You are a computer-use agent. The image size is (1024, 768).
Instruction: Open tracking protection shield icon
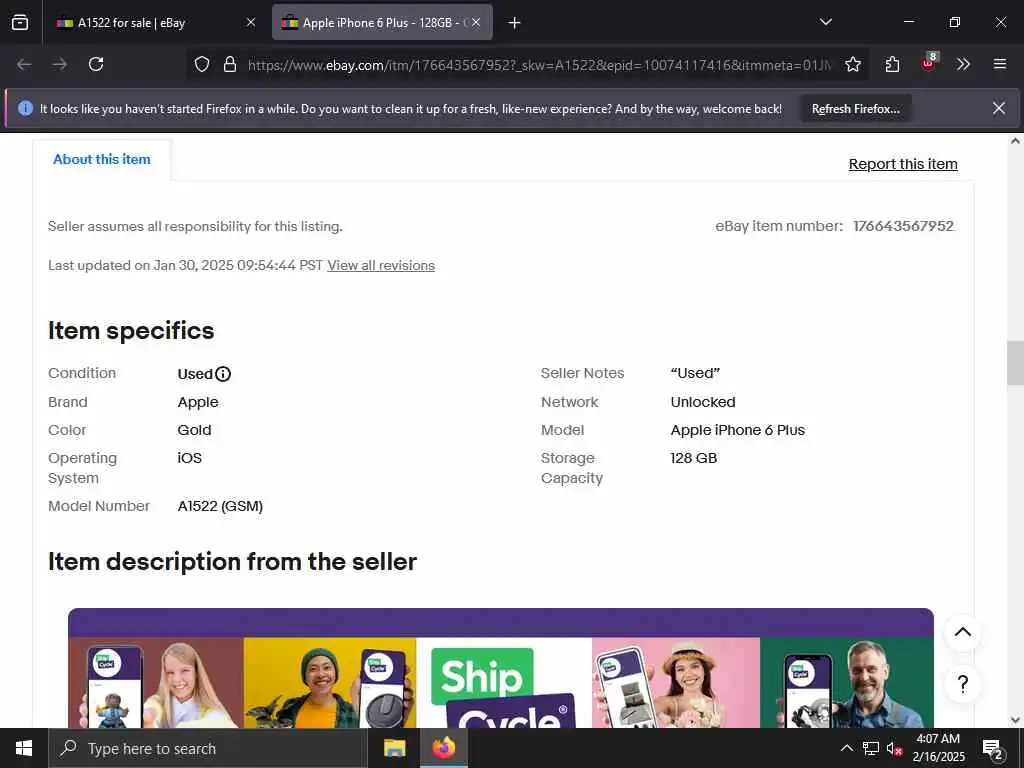point(202,64)
